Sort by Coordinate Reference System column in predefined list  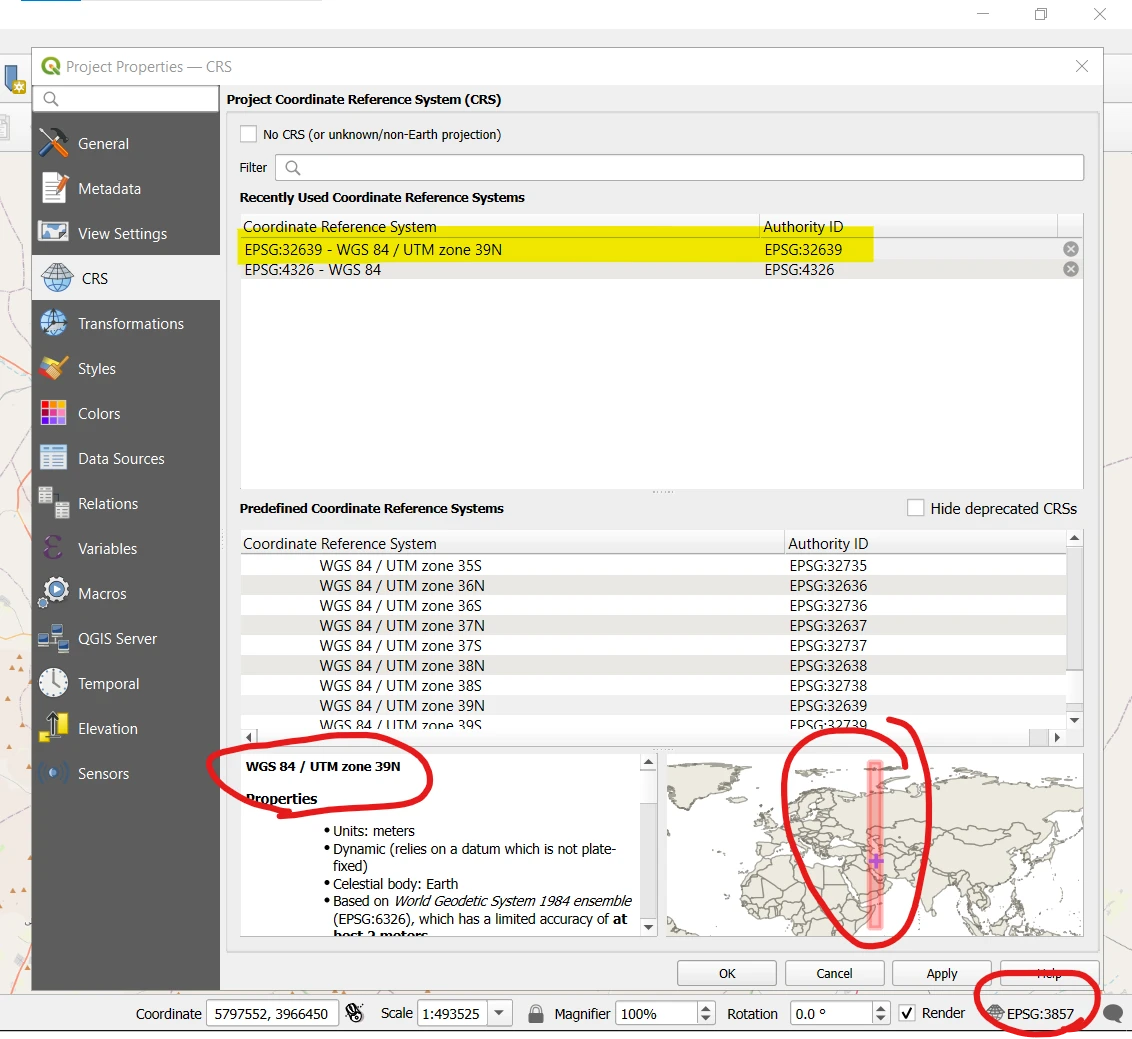tap(512, 543)
